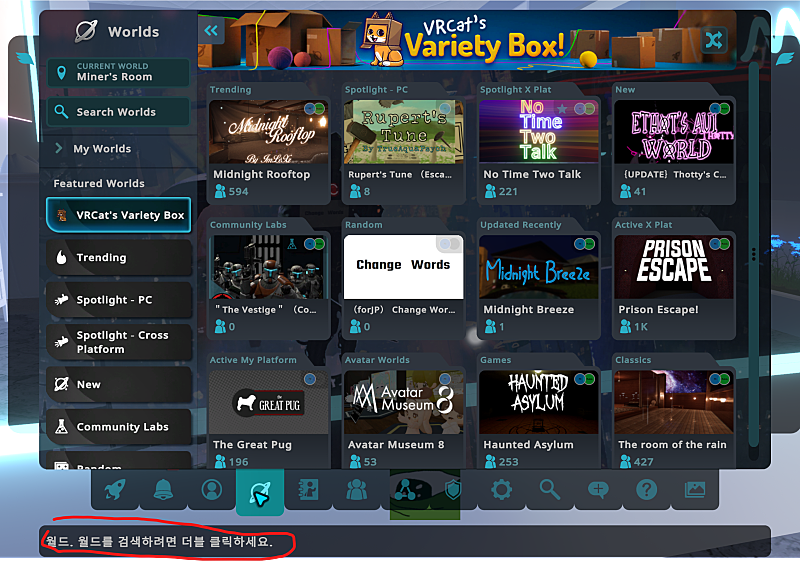The width and height of the screenshot is (800, 561).
Task: Open the Settings gear tab
Action: pyautogui.click(x=501, y=490)
